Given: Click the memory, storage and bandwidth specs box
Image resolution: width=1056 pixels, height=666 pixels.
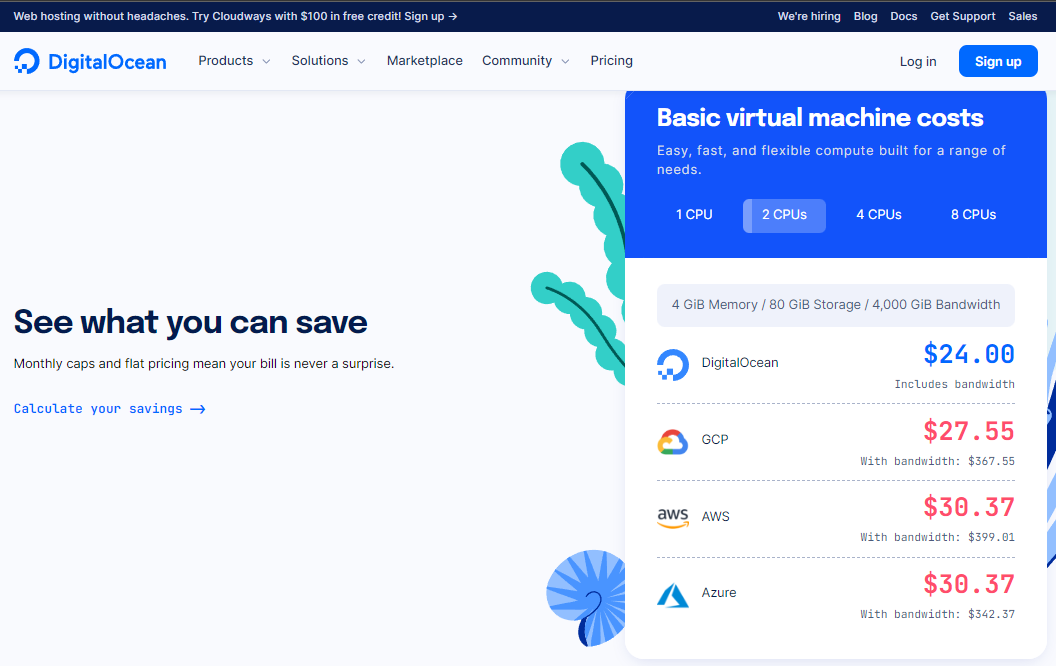Looking at the screenshot, I should 836,305.
